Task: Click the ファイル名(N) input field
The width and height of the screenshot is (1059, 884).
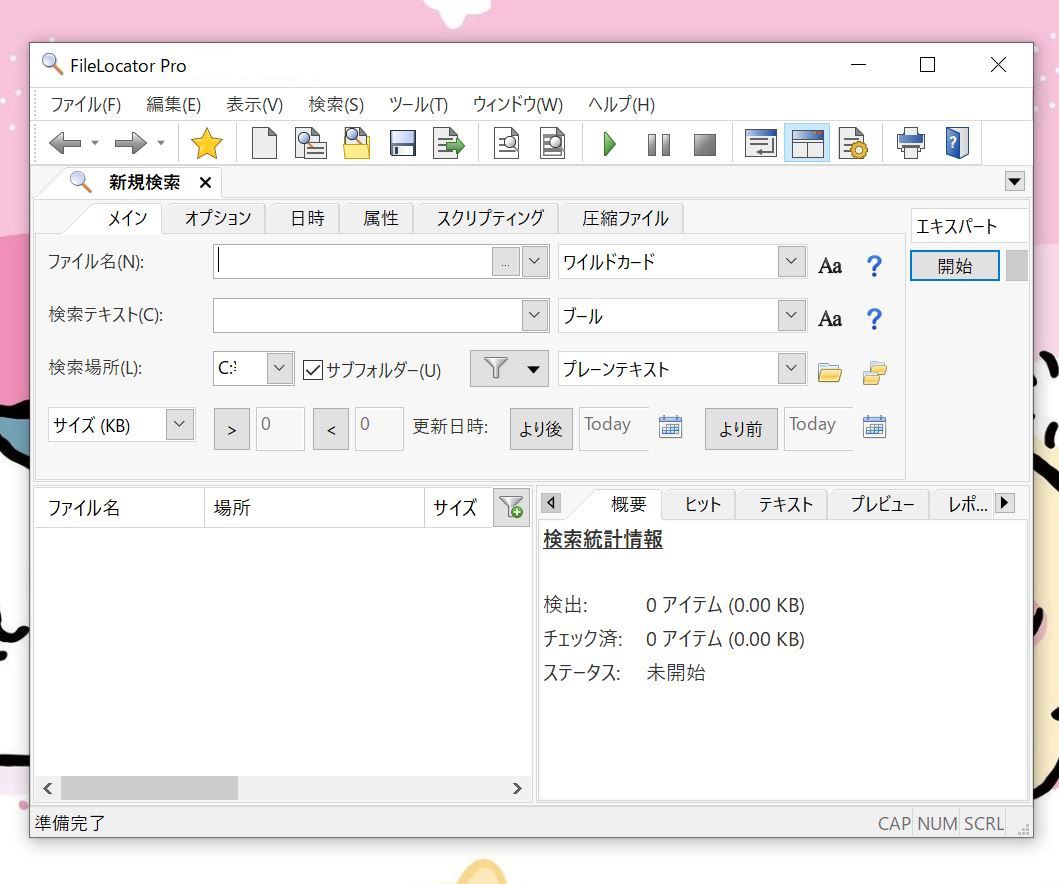Action: pos(353,261)
